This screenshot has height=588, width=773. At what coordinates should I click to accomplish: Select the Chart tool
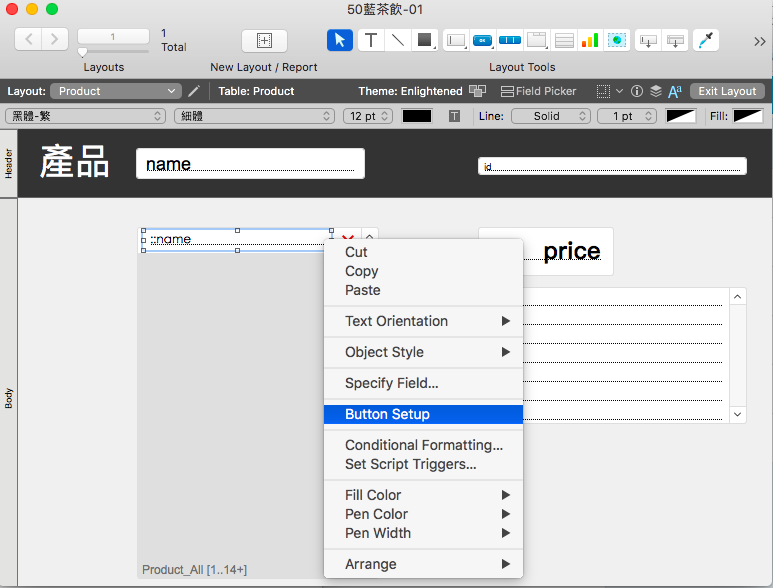pos(590,40)
